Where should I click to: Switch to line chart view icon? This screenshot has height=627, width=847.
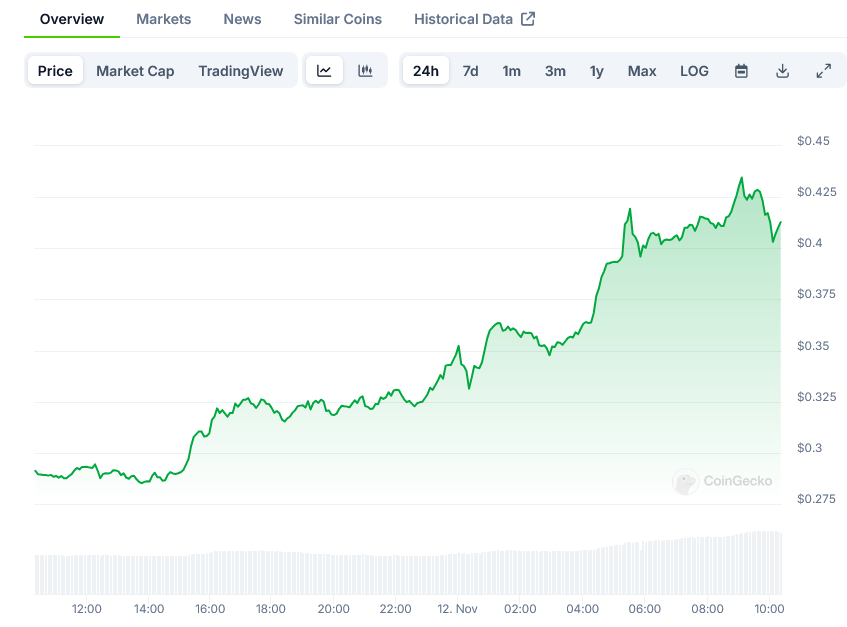(324, 71)
